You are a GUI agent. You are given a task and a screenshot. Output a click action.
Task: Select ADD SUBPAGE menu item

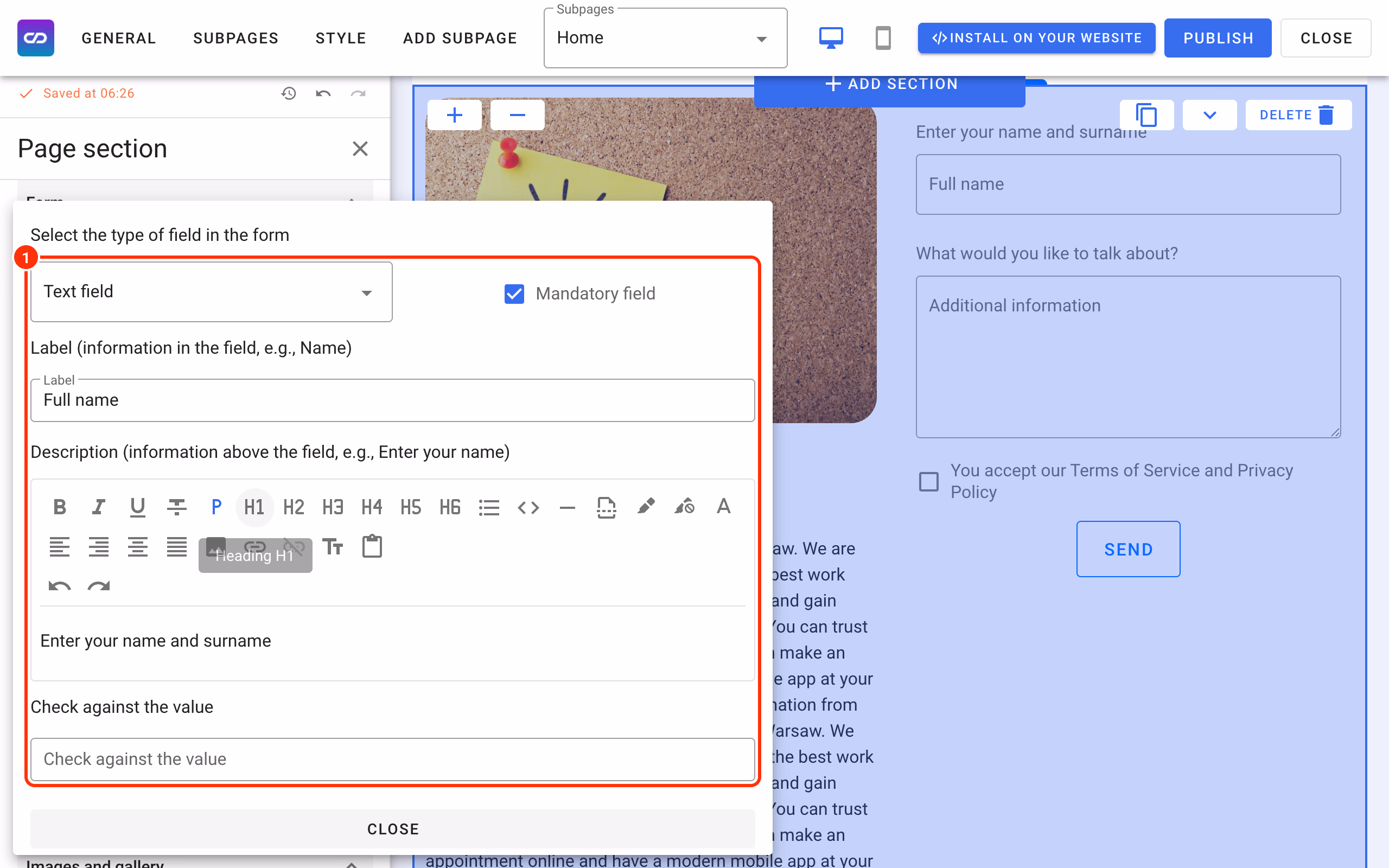(460, 38)
